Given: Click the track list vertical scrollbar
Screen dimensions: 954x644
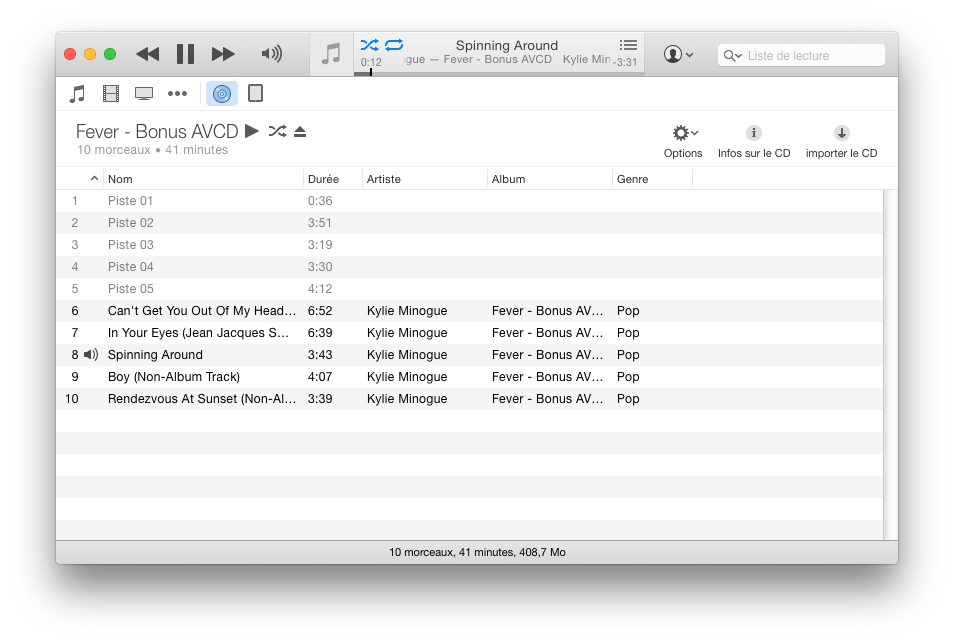Looking at the screenshot, I should coord(890,365).
